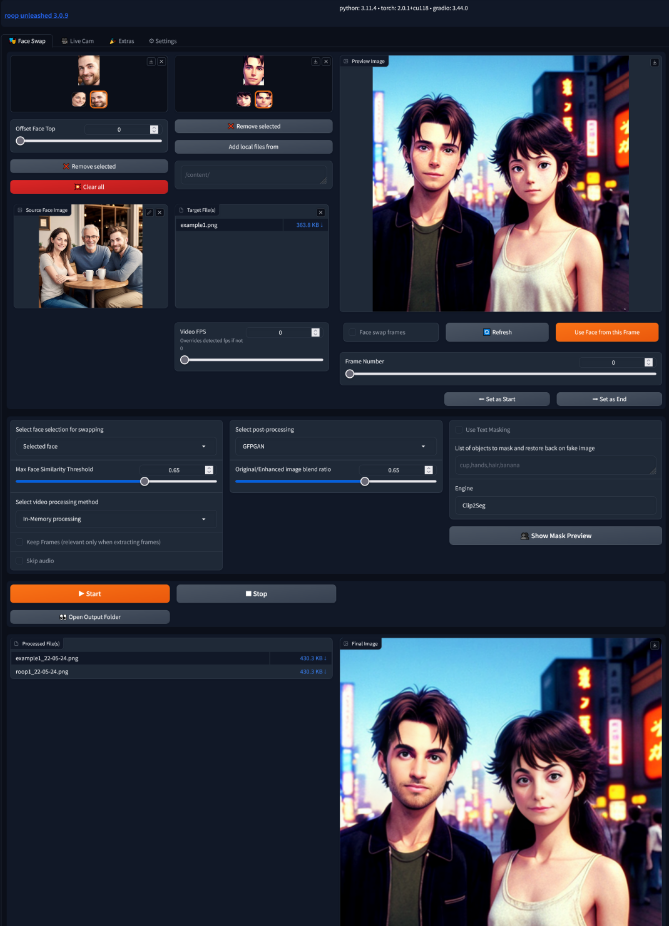669x926 pixels.
Task: Click the Show Mask Preview button
Action: click(556, 536)
